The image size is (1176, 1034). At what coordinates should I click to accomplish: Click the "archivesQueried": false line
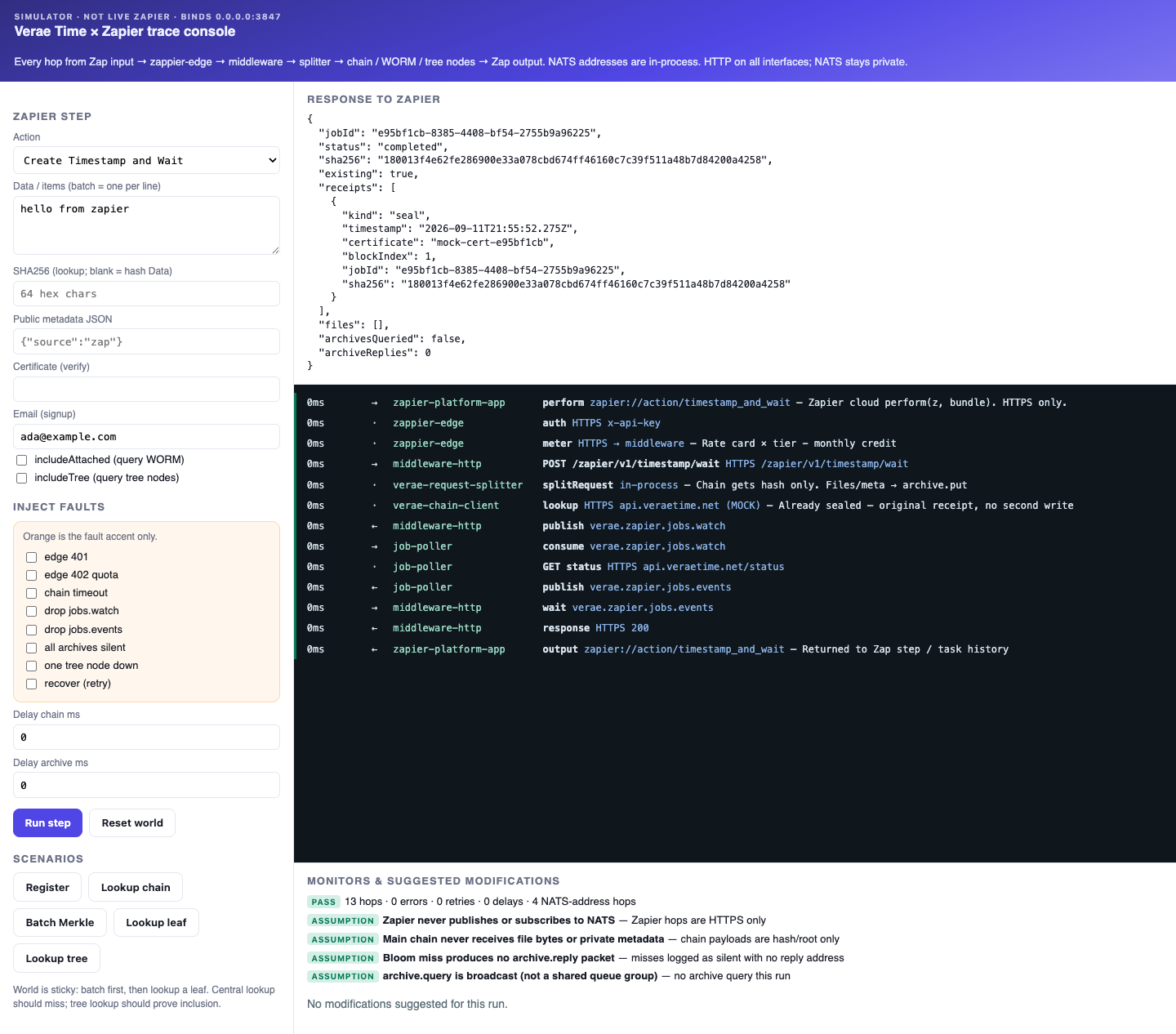click(x=392, y=339)
